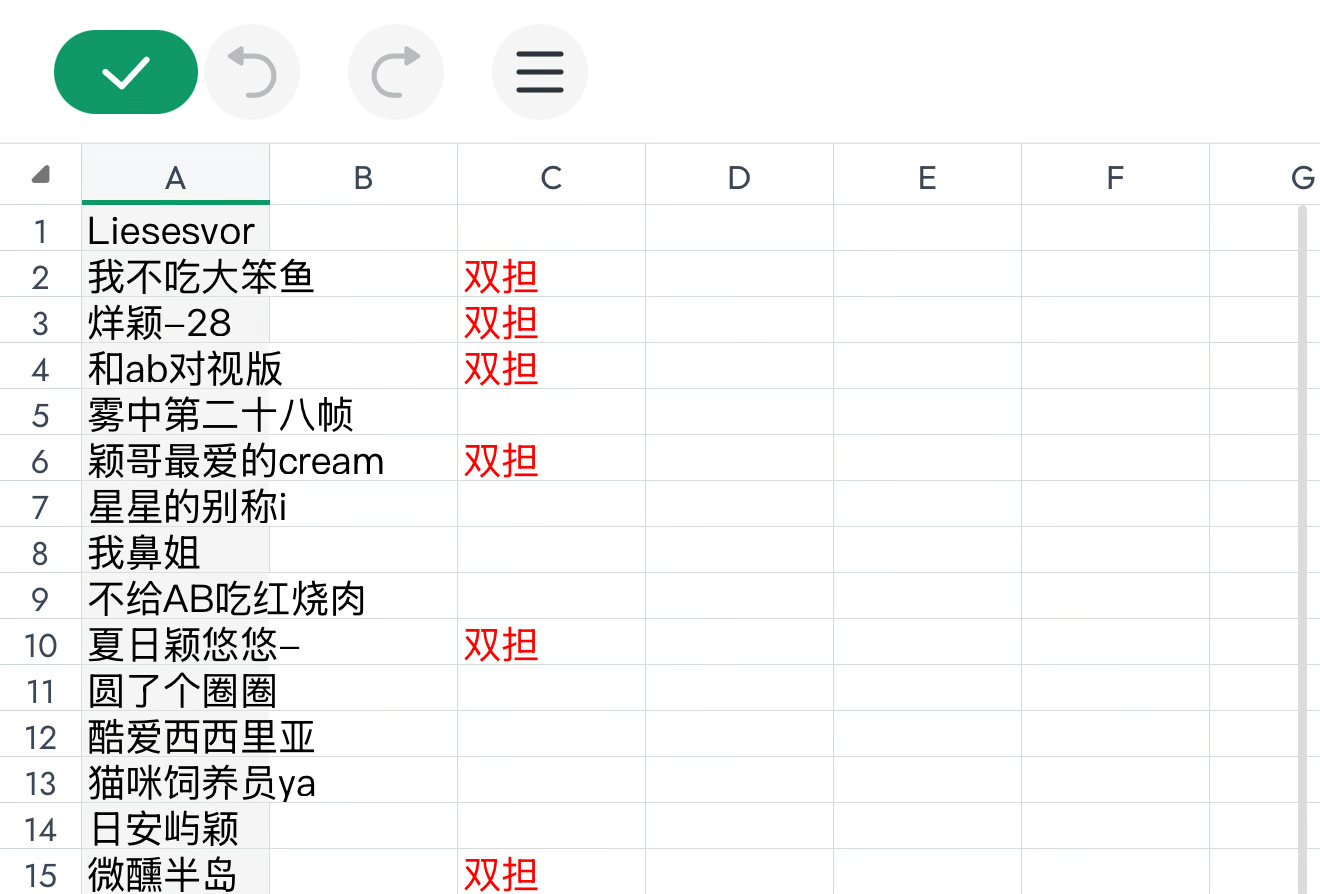The image size is (1320, 894).
Task: Select column F header
Action: pos(1115,176)
